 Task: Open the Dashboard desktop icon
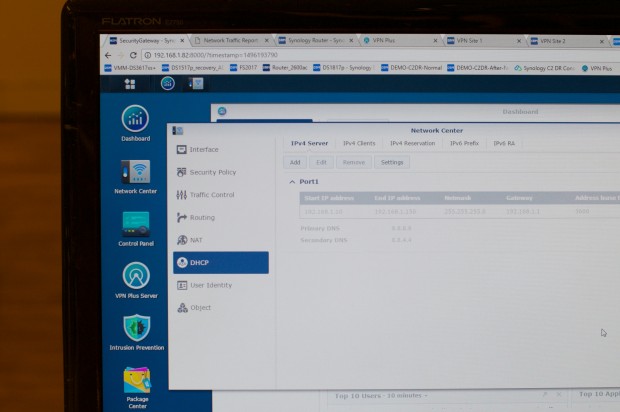[135, 120]
